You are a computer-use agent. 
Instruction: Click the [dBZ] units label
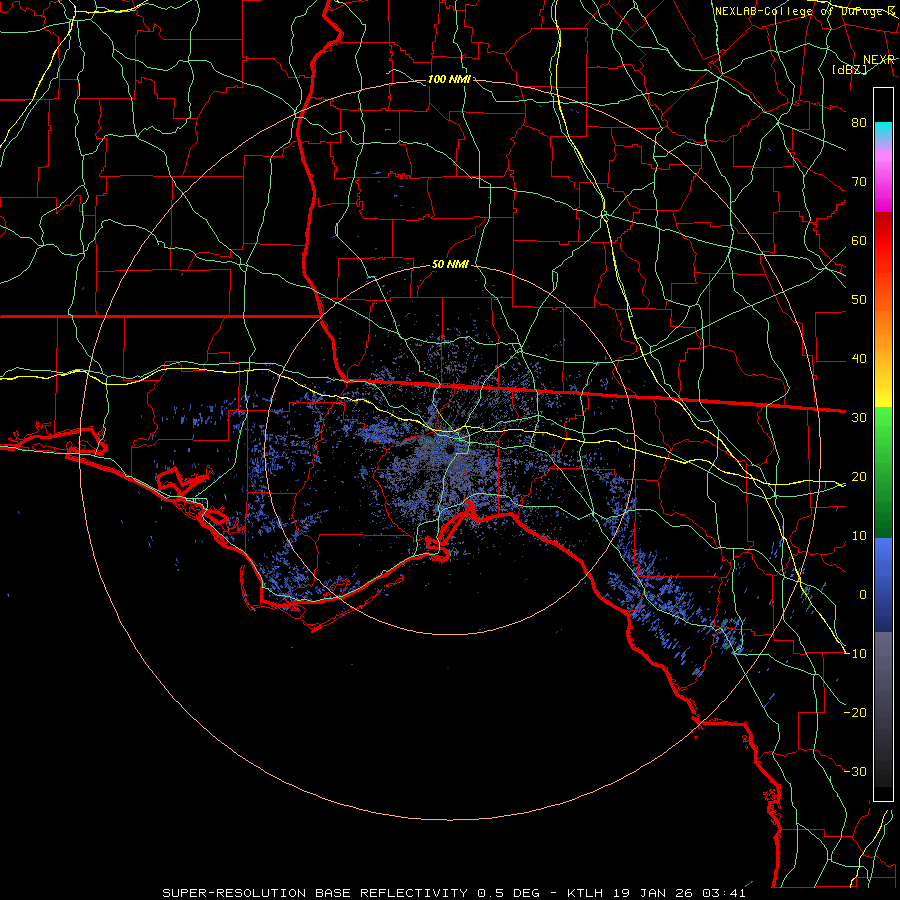pyautogui.click(x=849, y=69)
